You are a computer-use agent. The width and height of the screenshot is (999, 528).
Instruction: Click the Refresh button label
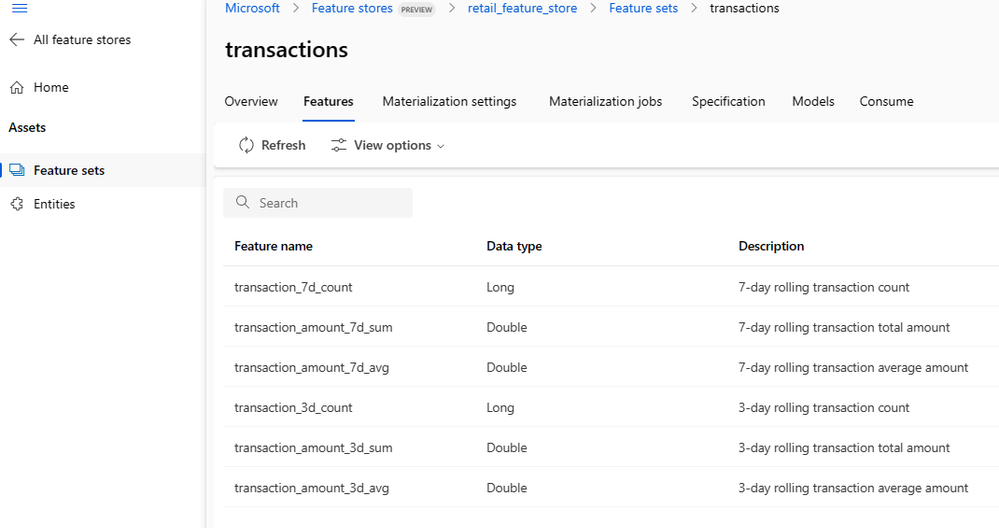tap(284, 145)
